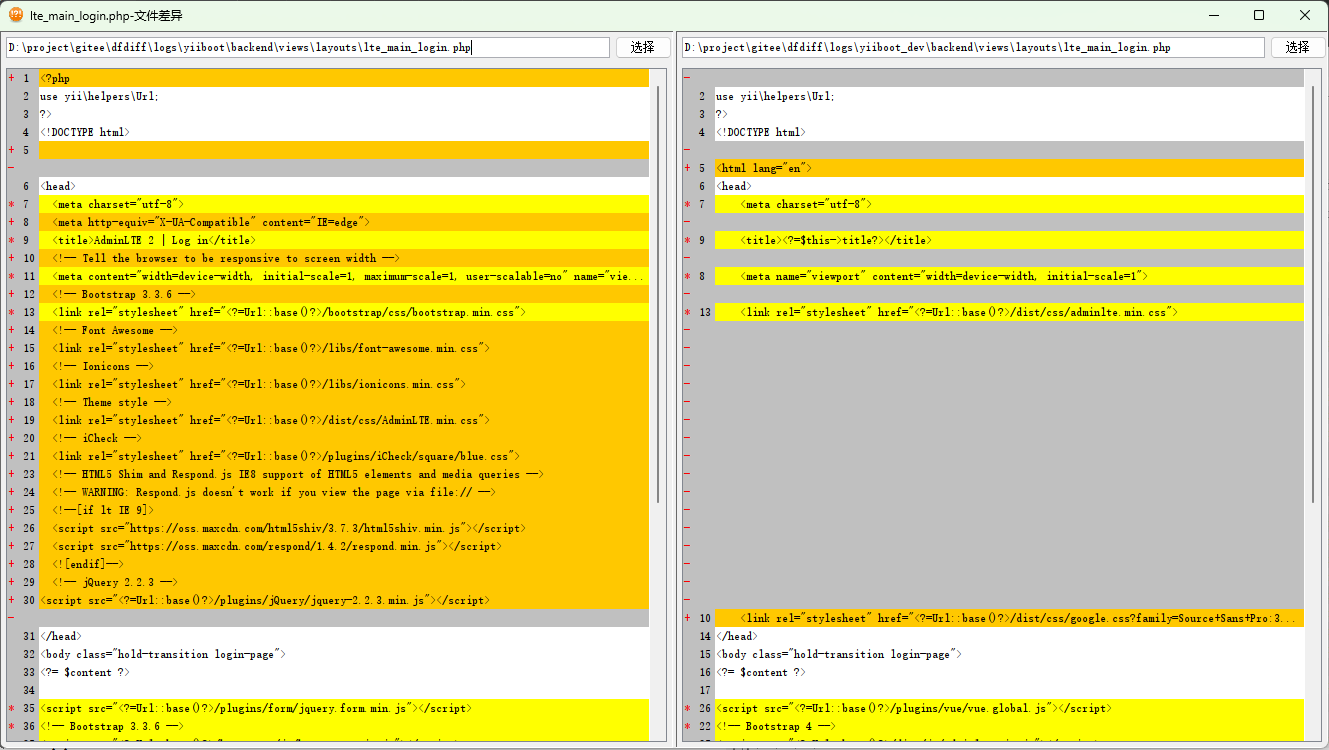The height and width of the screenshot is (750, 1329).
Task: Select right pane '<!DOCTYPE html>' line
Action: point(1009,132)
